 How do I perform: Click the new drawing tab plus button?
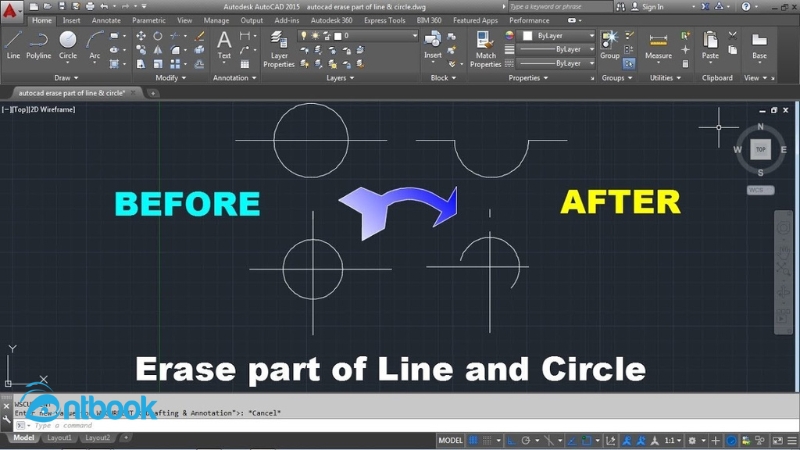[x=152, y=93]
